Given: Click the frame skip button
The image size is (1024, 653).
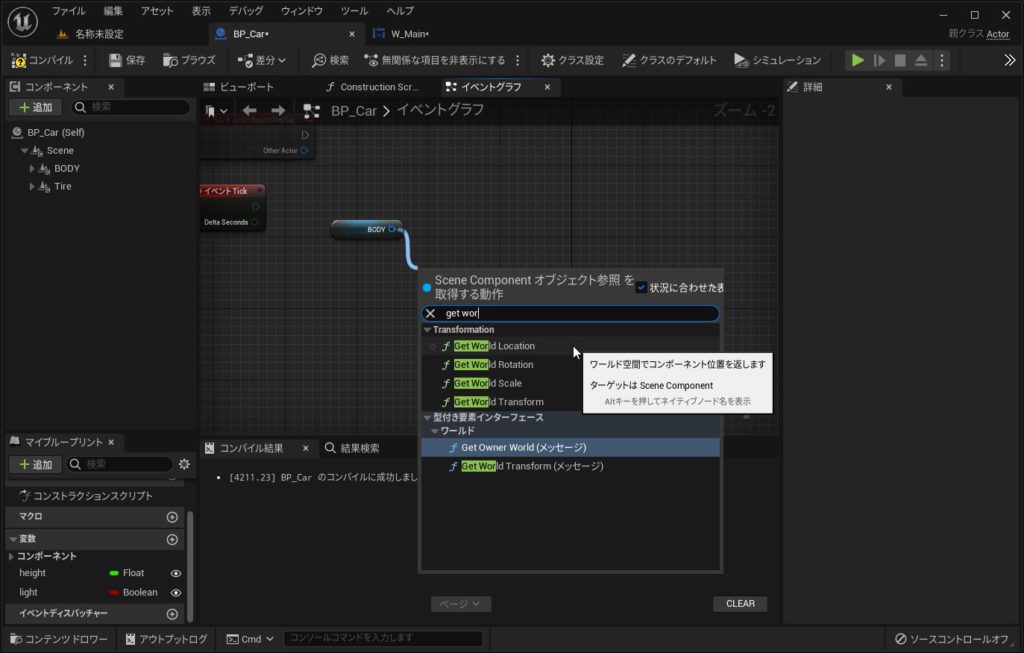Looking at the screenshot, I should click(x=879, y=60).
